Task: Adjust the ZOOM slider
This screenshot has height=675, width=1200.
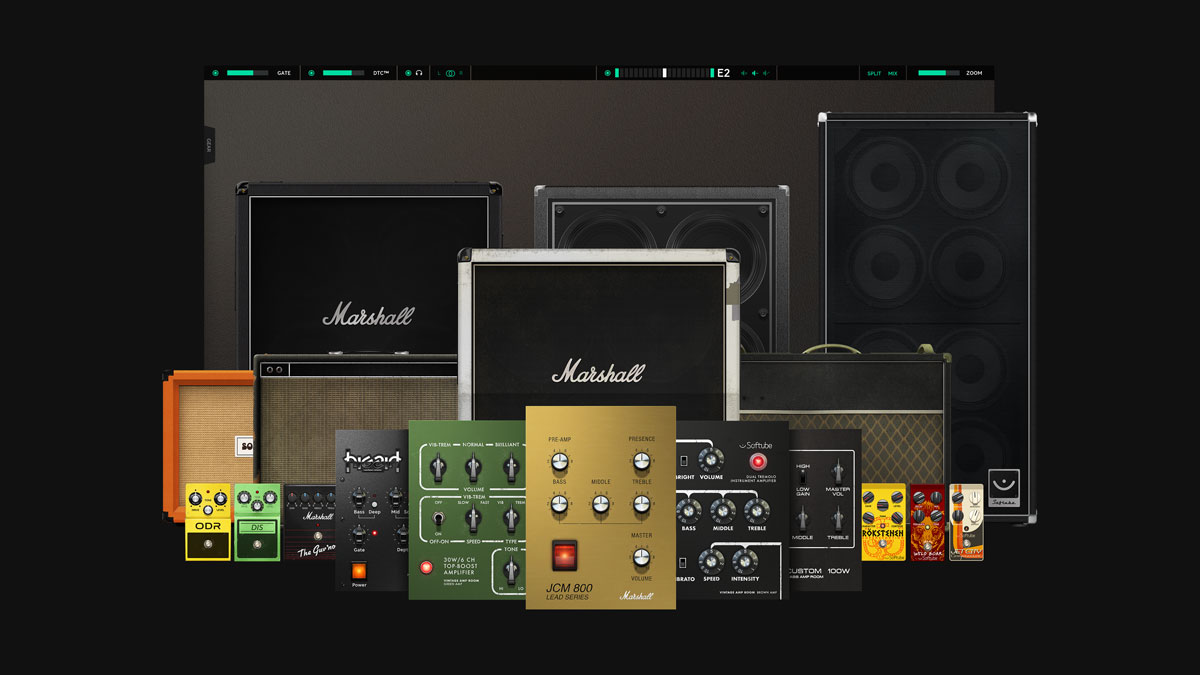Action: point(938,73)
